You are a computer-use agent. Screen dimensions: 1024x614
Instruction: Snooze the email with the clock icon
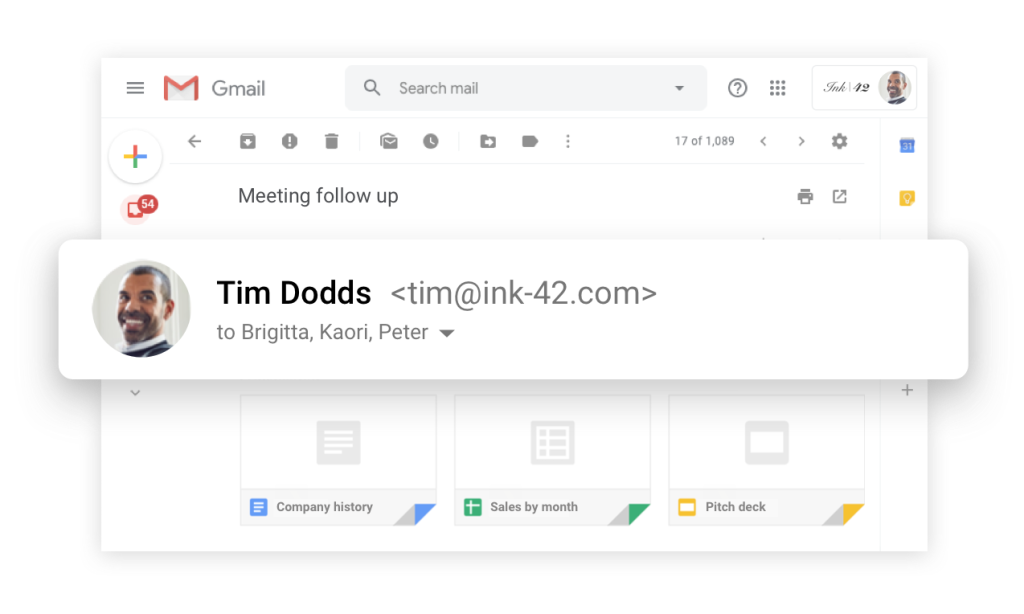point(430,141)
